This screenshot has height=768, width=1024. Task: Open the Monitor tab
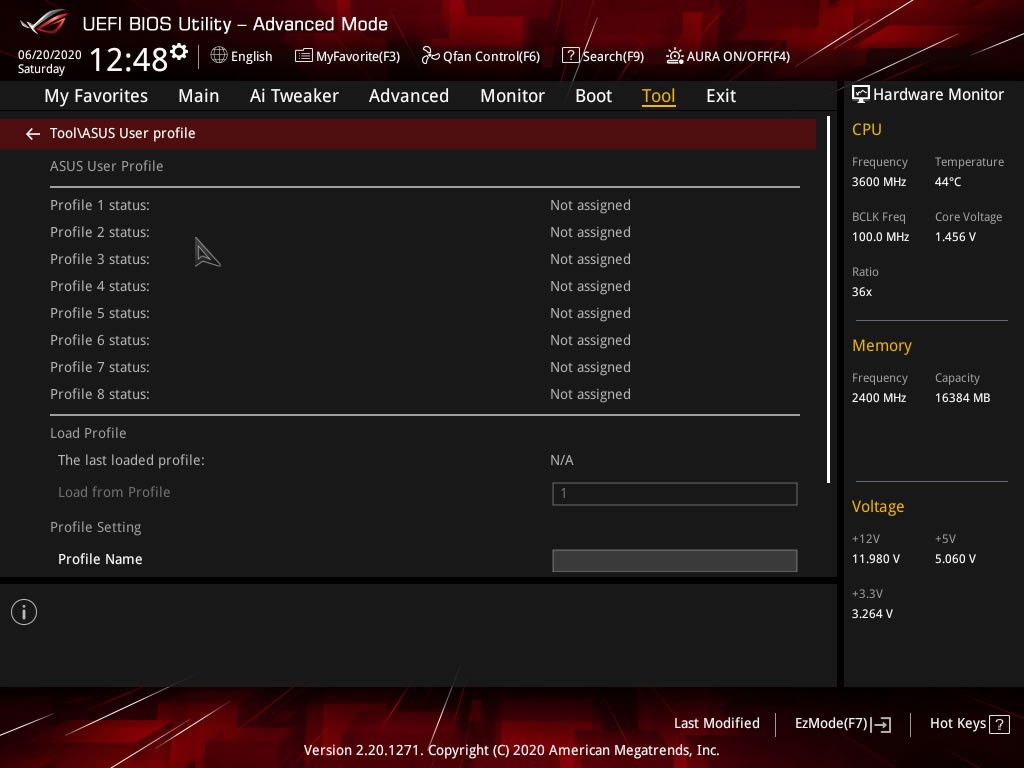tap(512, 96)
